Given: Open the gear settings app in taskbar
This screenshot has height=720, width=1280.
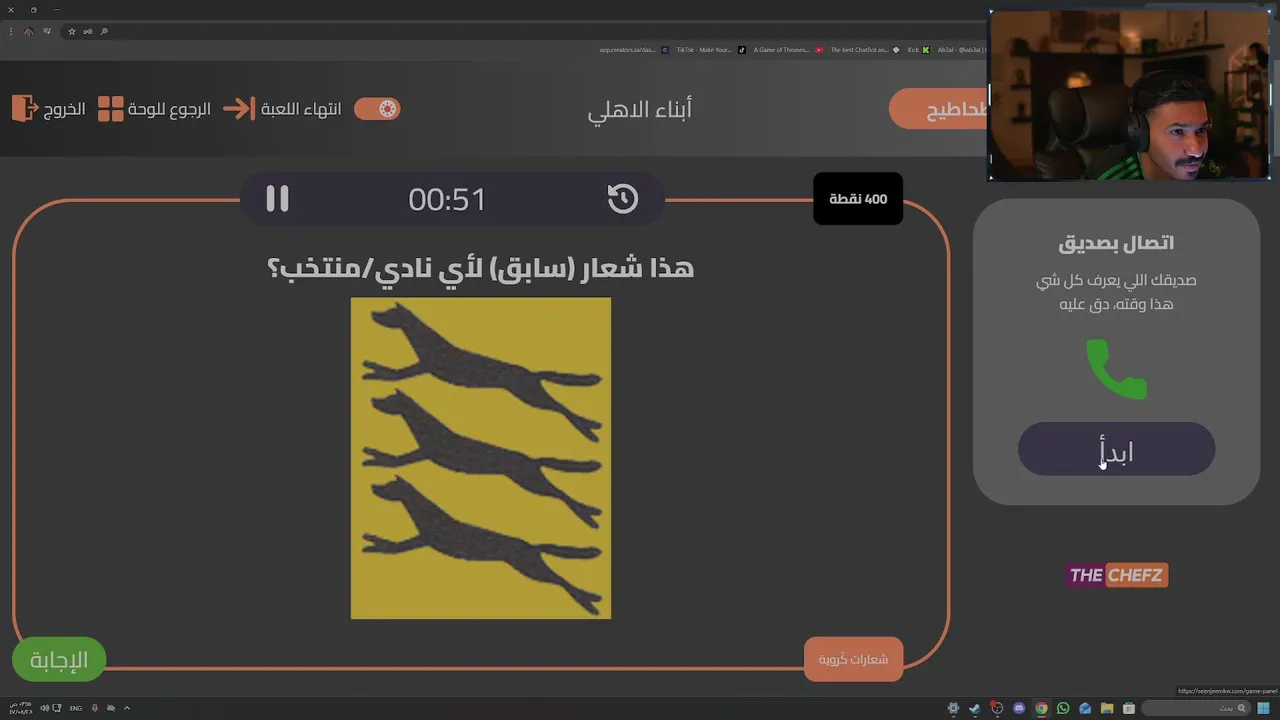Looking at the screenshot, I should point(953,708).
